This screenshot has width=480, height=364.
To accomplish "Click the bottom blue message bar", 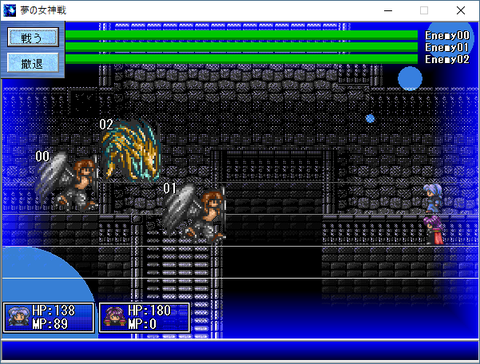I will (240, 350).
